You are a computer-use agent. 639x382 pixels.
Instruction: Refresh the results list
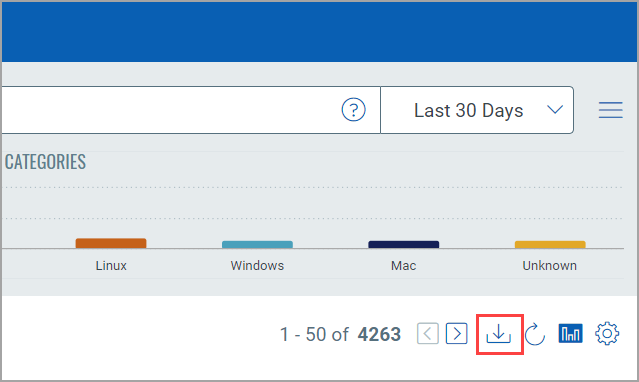[535, 334]
